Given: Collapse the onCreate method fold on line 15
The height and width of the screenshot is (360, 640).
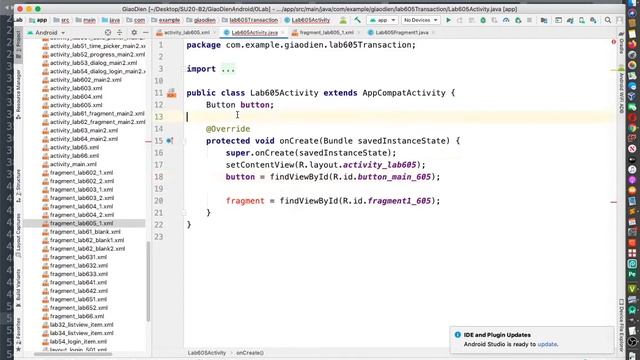Looking at the screenshot, I should click(184, 141).
